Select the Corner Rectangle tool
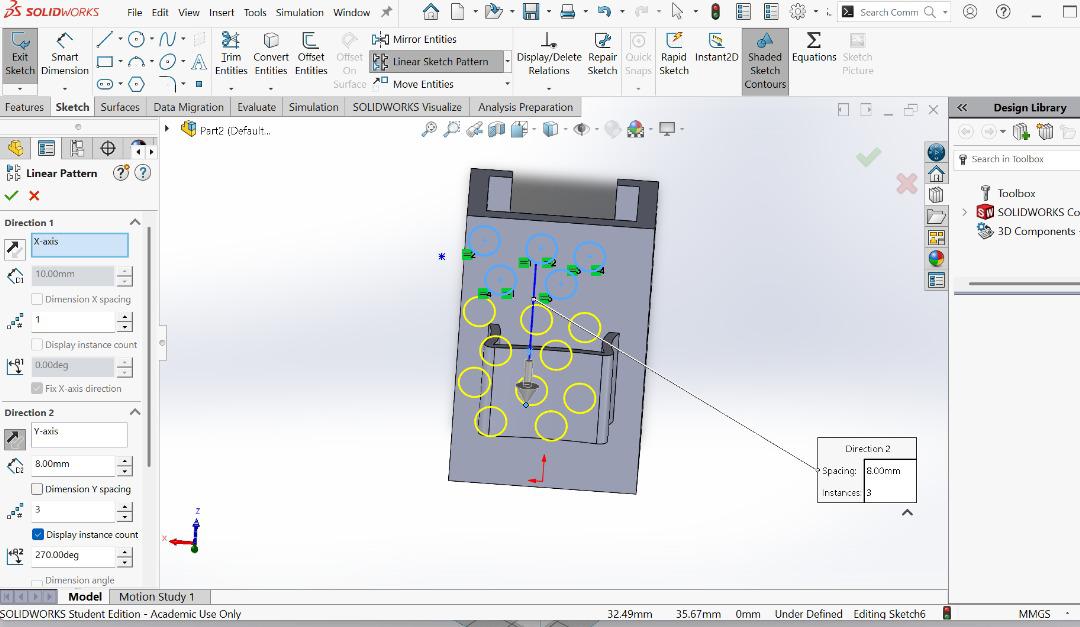The height and width of the screenshot is (627, 1080). tap(105, 62)
